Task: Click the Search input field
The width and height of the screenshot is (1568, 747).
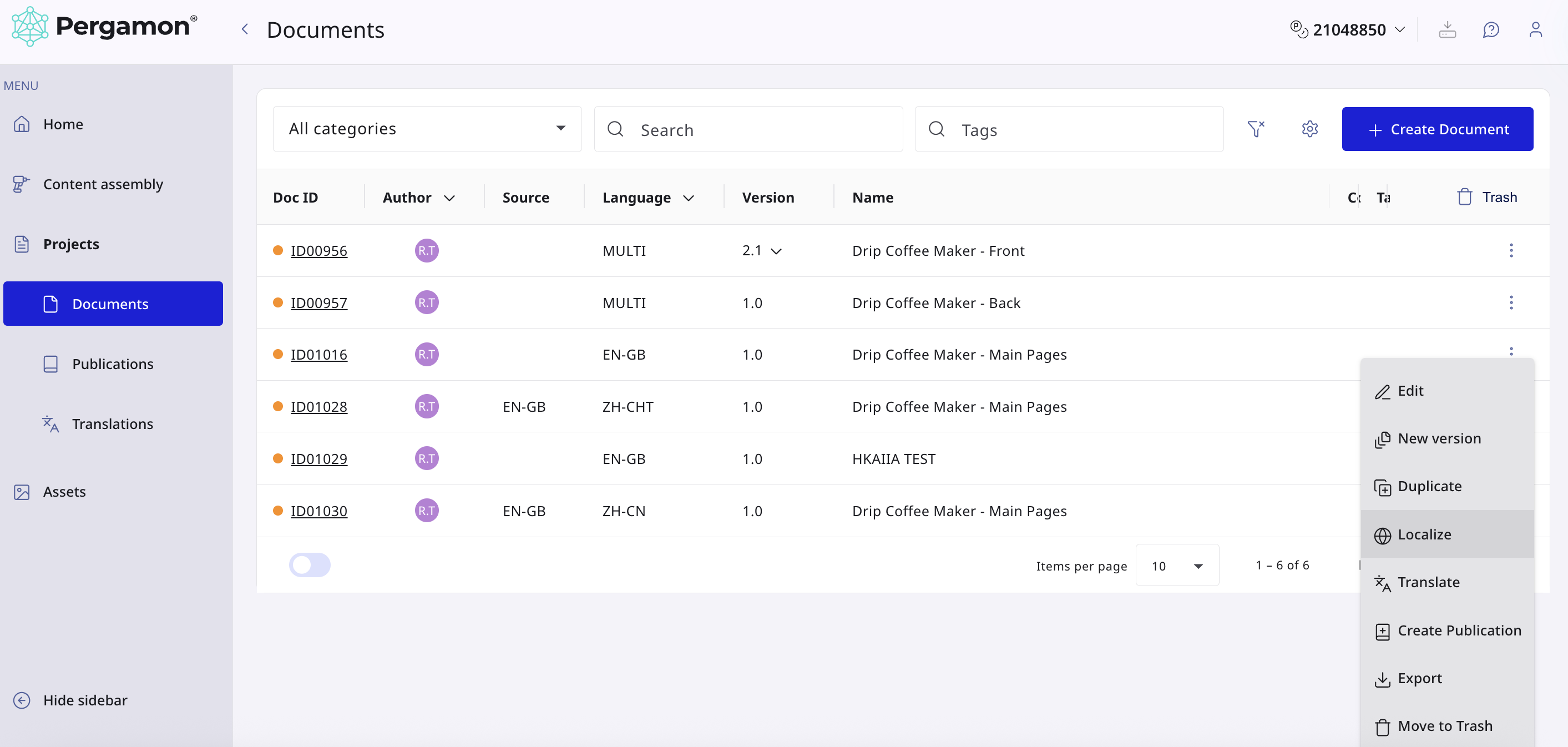Action: click(748, 128)
